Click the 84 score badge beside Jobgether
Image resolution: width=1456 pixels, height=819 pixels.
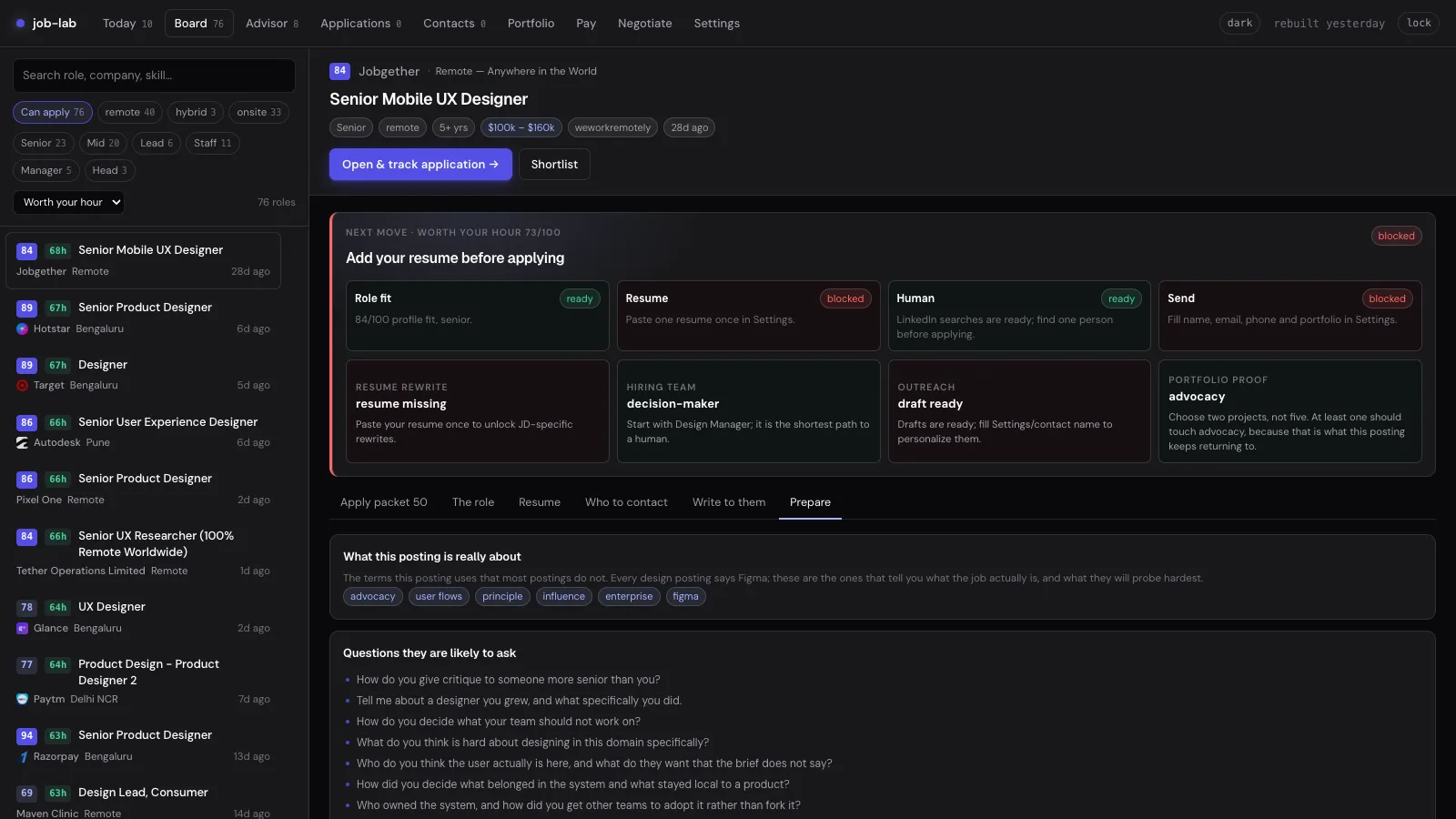[x=339, y=71]
